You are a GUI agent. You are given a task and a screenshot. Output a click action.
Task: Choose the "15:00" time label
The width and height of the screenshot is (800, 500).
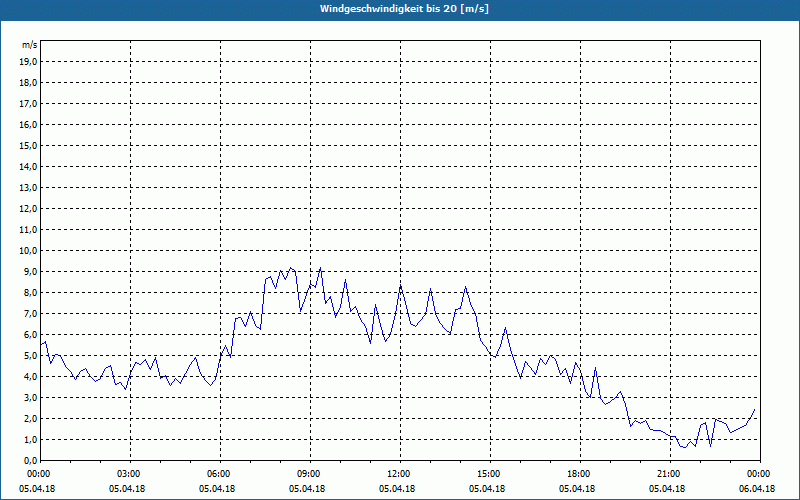point(487,474)
